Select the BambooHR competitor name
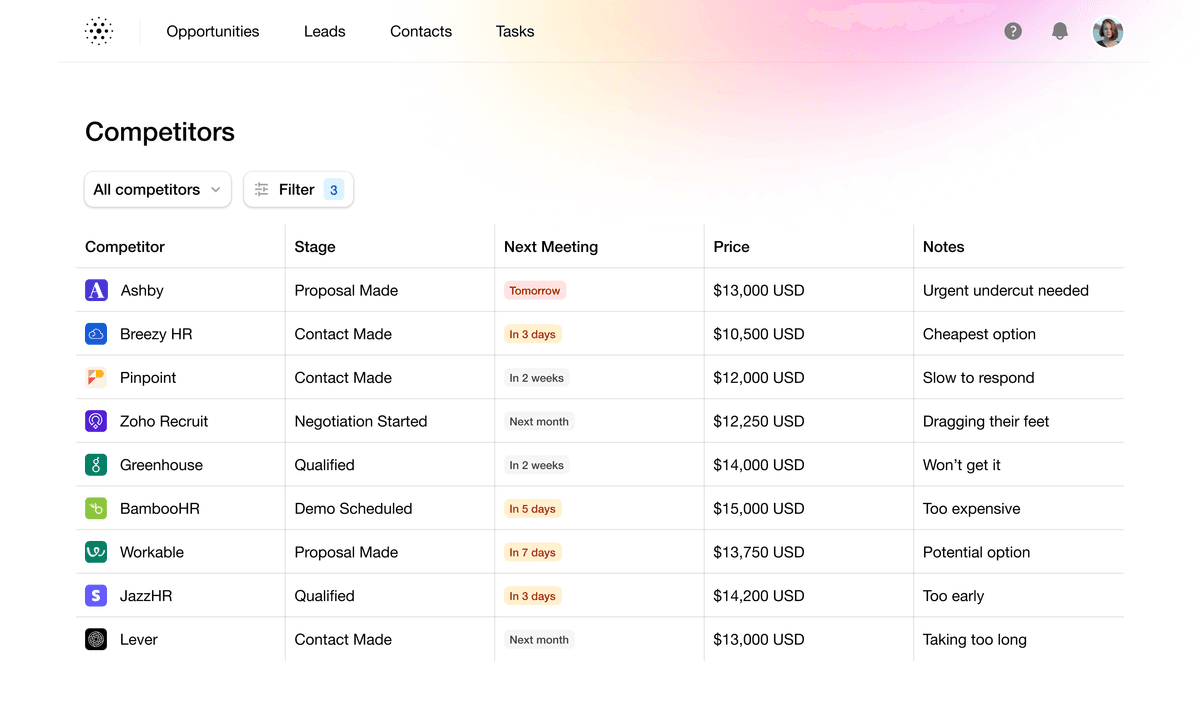1200x709 pixels. [160, 508]
